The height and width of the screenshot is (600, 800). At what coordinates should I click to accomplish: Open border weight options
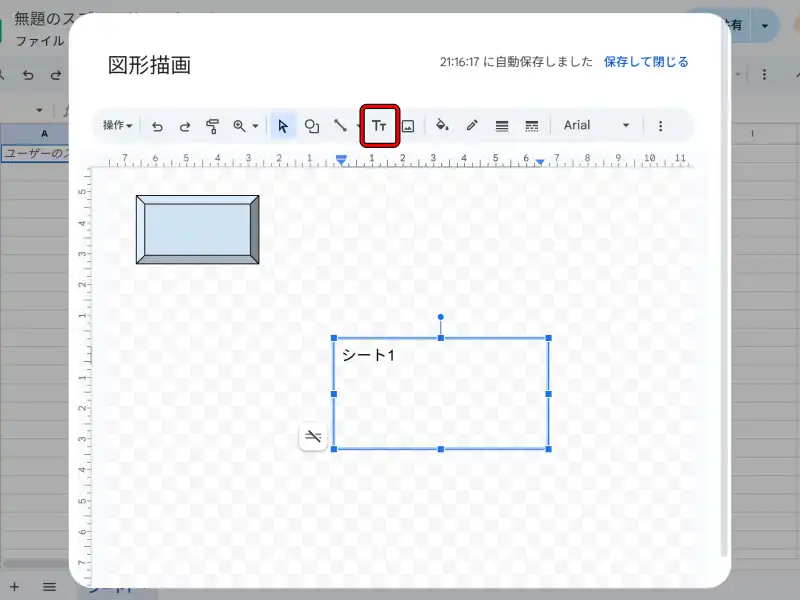[x=502, y=126]
